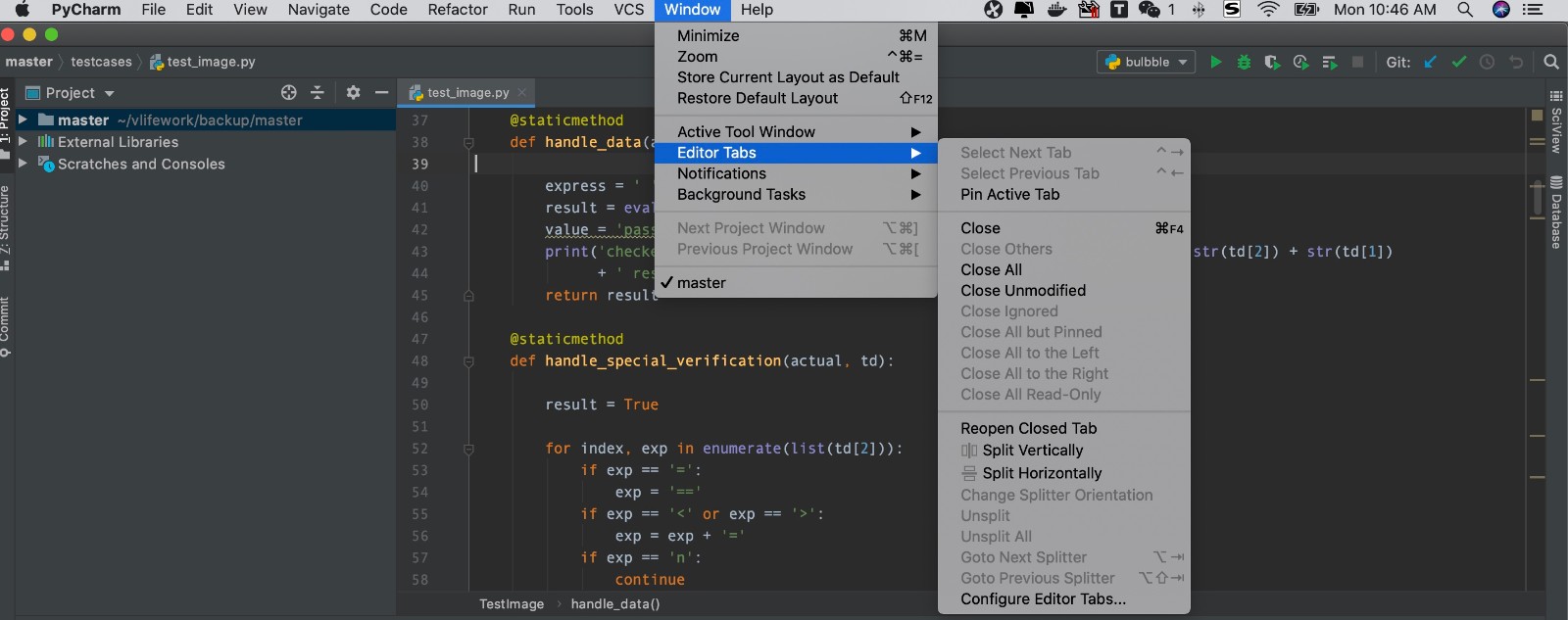1568x620 pixels.
Task: Select checked master window entry
Action: pos(796,283)
